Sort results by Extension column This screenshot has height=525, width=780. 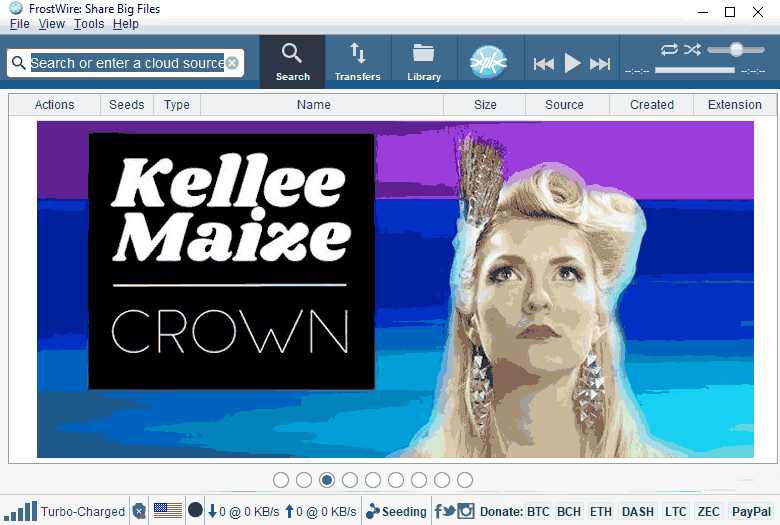tap(735, 105)
